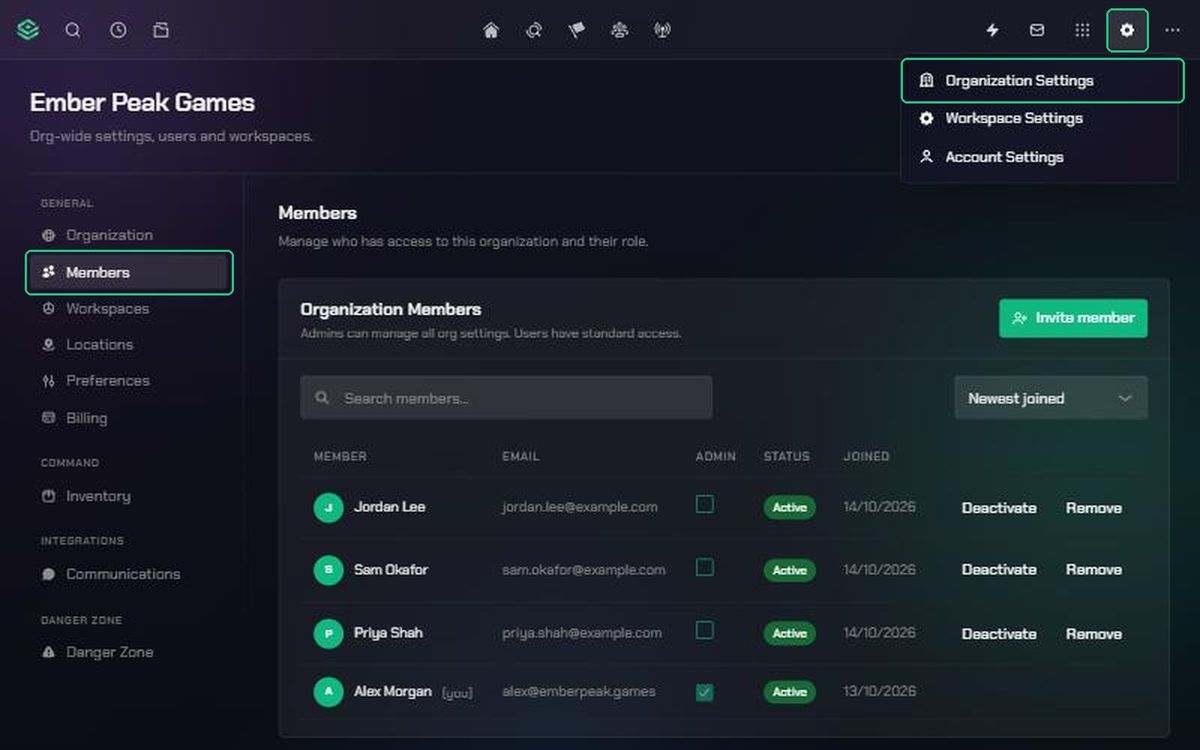Open the Workspaces sidebar section

129,309
